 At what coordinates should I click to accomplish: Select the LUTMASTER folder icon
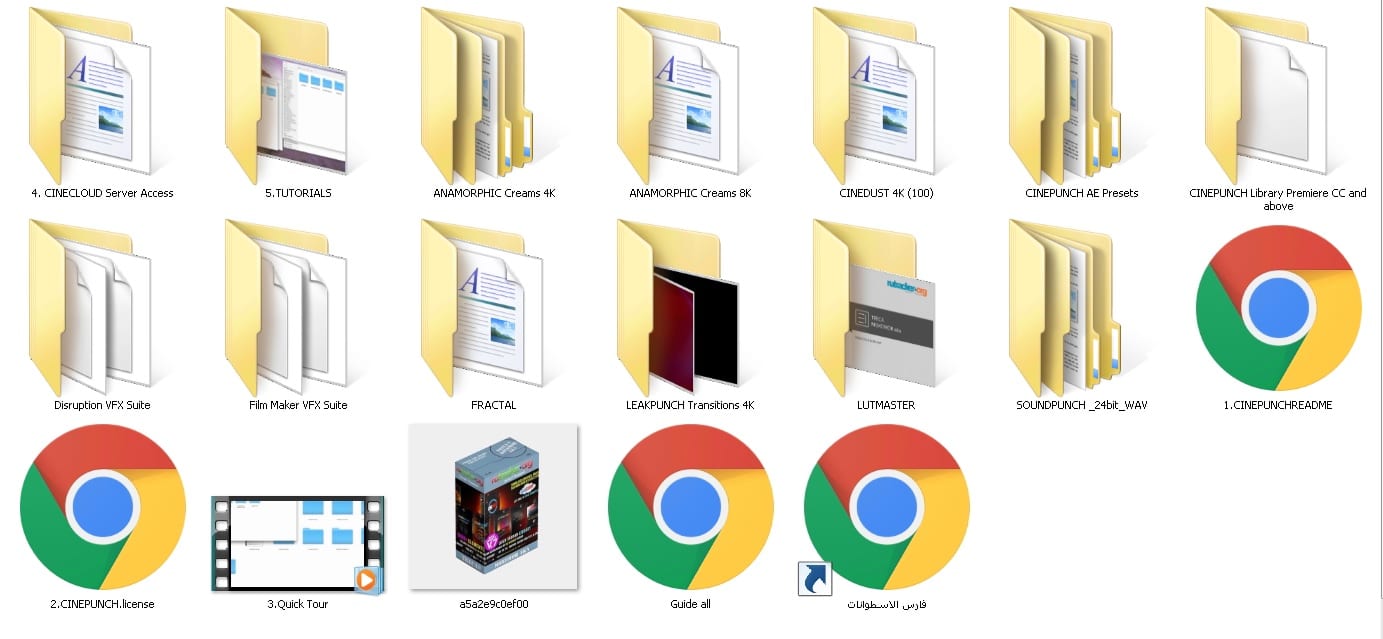point(874,307)
